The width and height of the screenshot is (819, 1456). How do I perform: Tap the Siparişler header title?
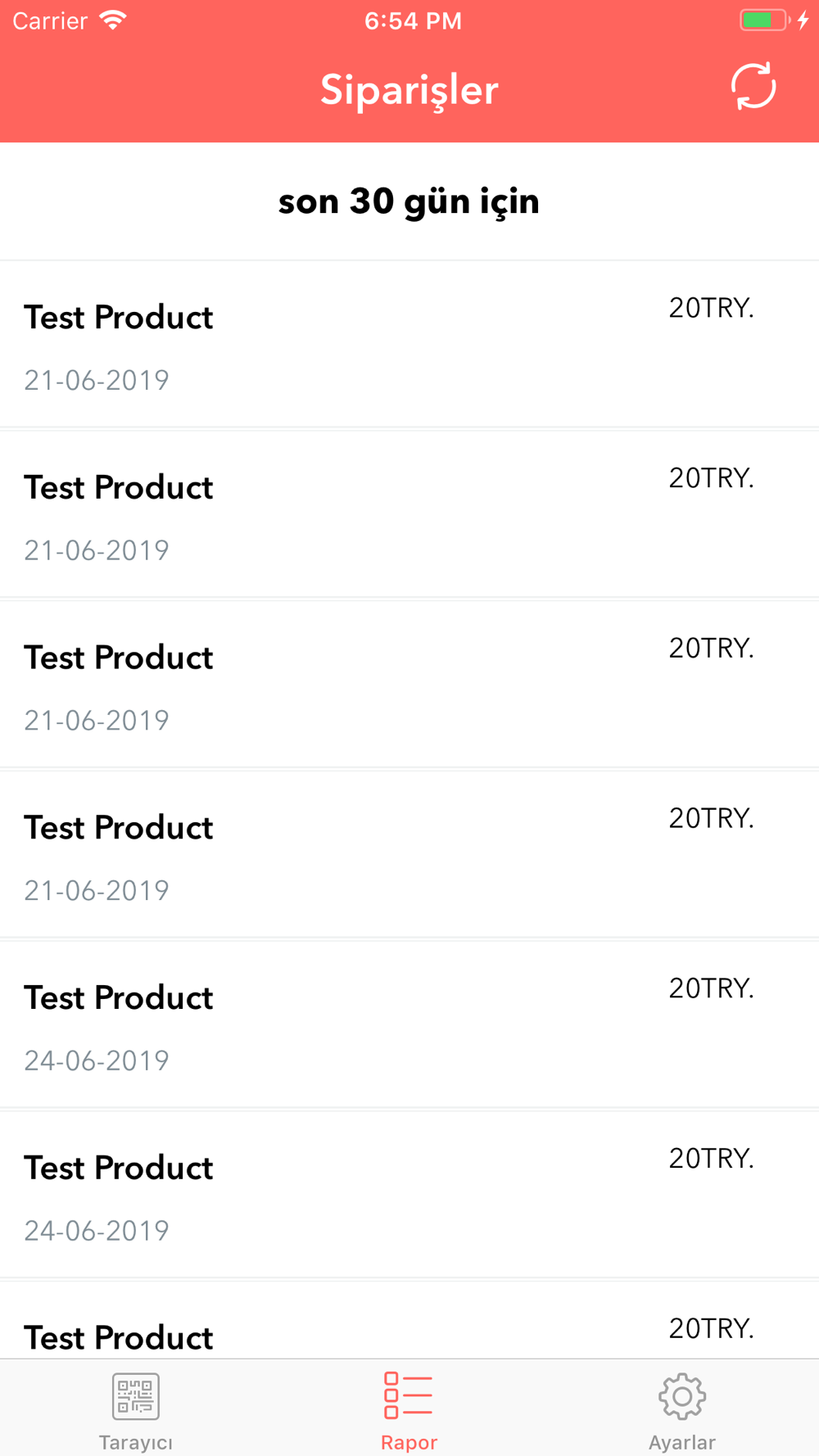point(409,89)
